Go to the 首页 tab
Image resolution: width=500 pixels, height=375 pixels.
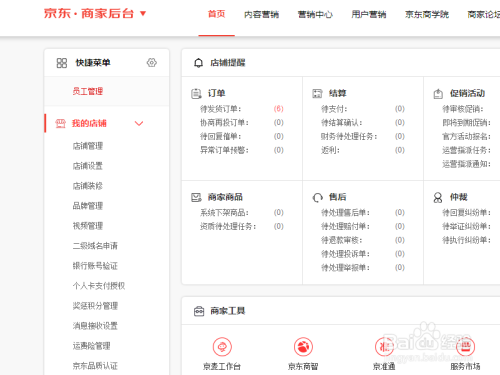(216, 14)
